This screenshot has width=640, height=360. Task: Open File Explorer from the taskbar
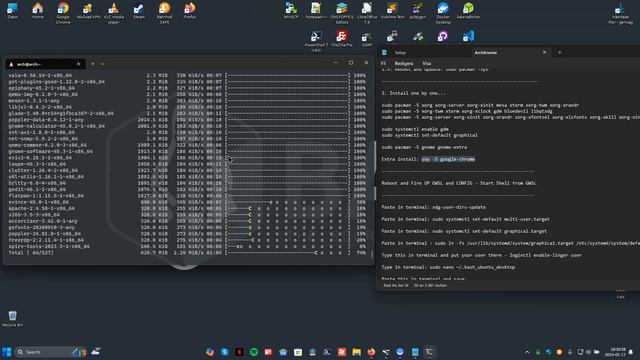pyautogui.click(x=356, y=352)
